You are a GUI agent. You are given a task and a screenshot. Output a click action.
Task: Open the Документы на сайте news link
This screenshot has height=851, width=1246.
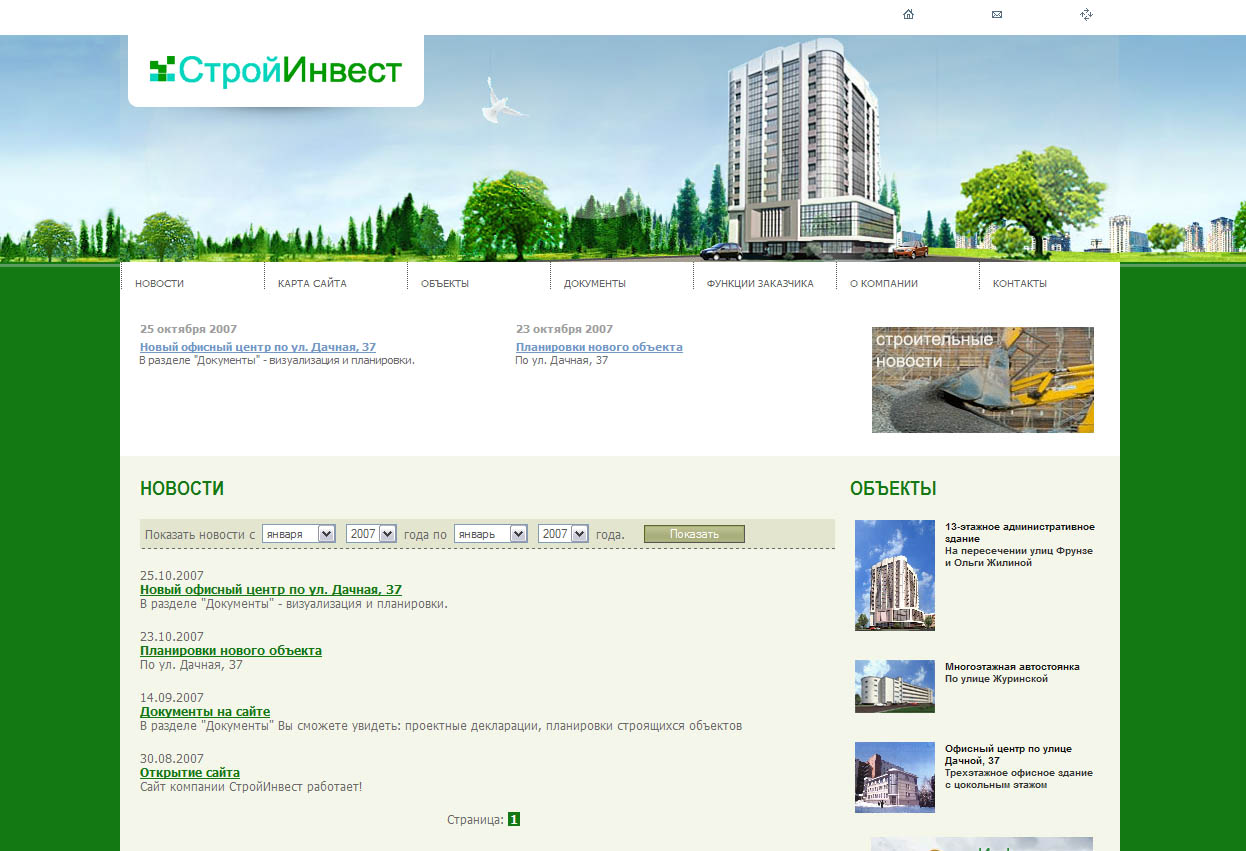205,711
